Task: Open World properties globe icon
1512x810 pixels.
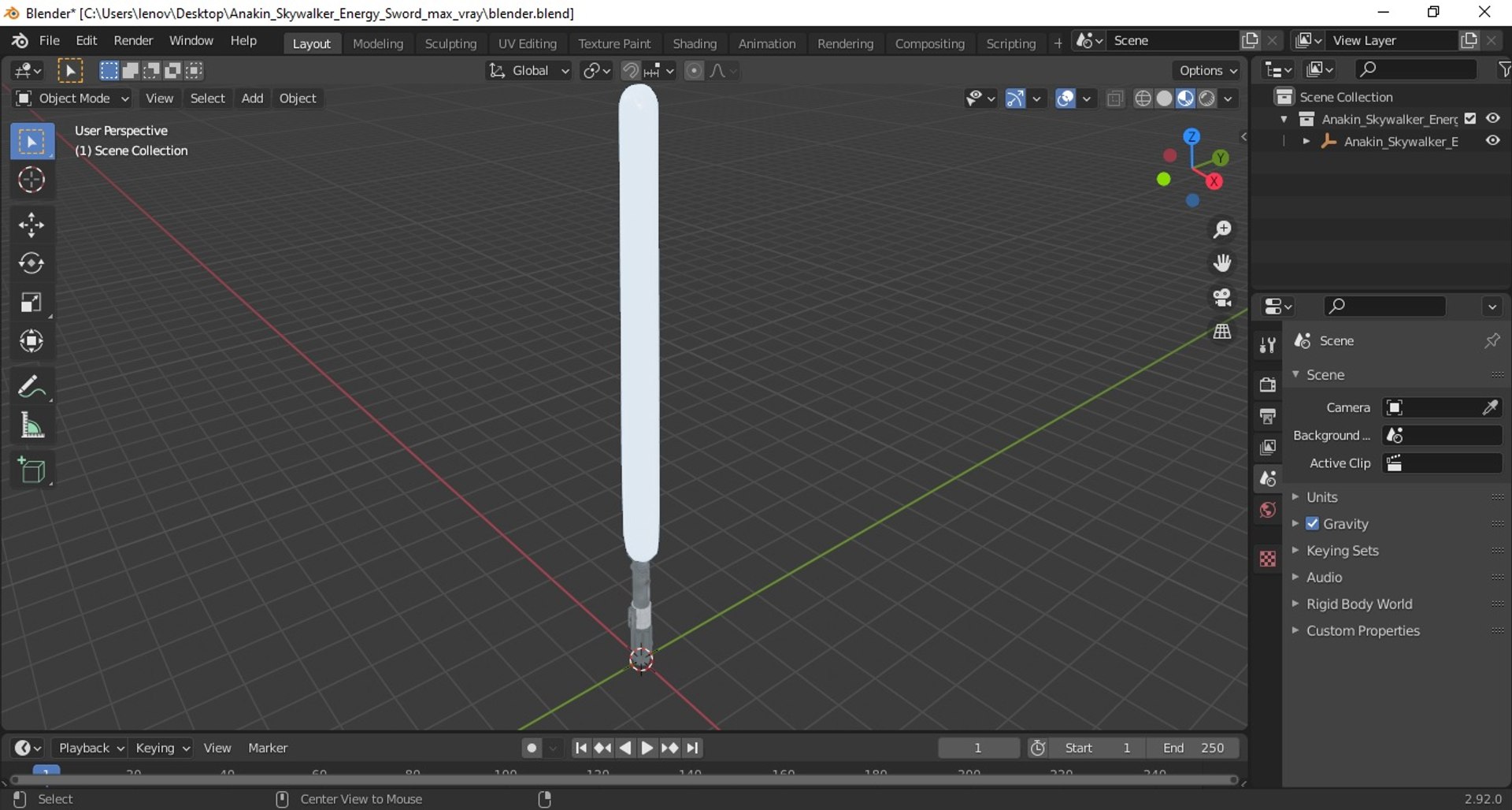Action: tap(1267, 511)
